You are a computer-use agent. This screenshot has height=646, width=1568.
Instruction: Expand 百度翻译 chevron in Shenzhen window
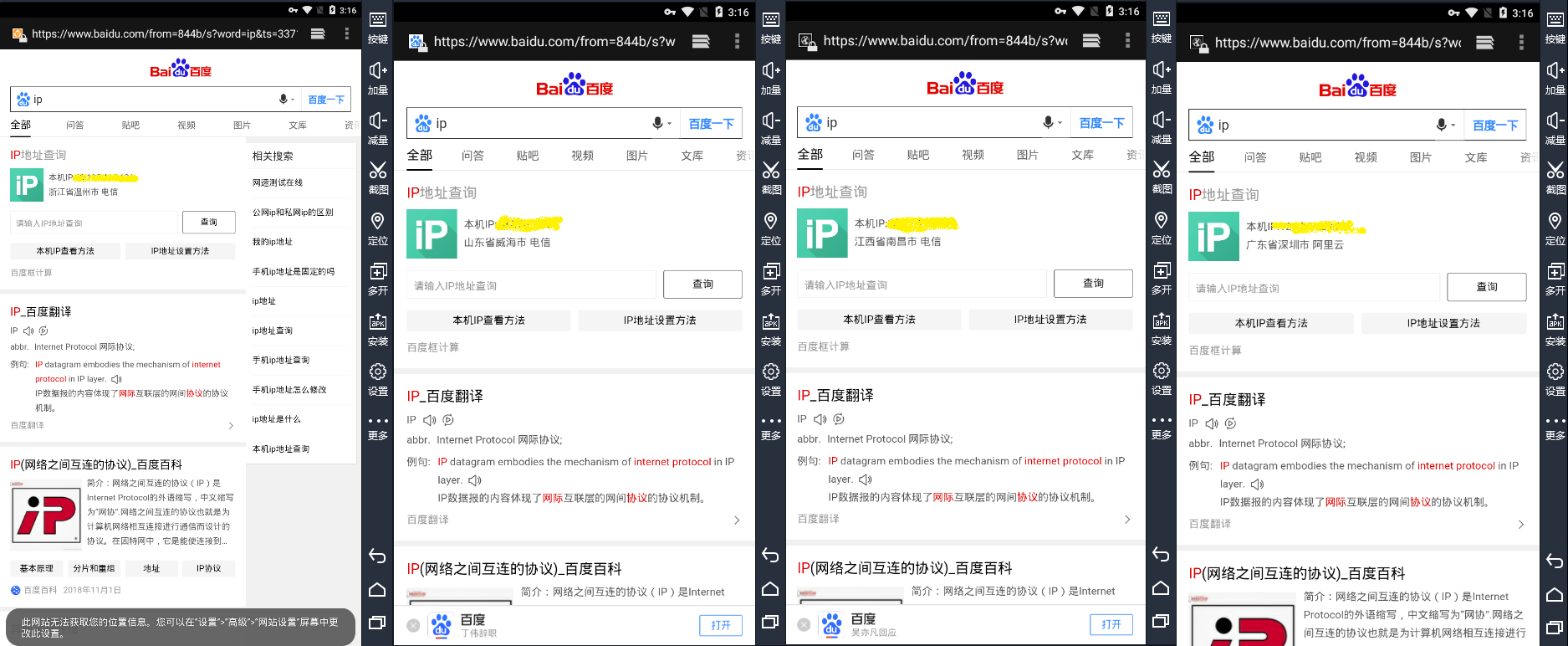click(x=1521, y=525)
